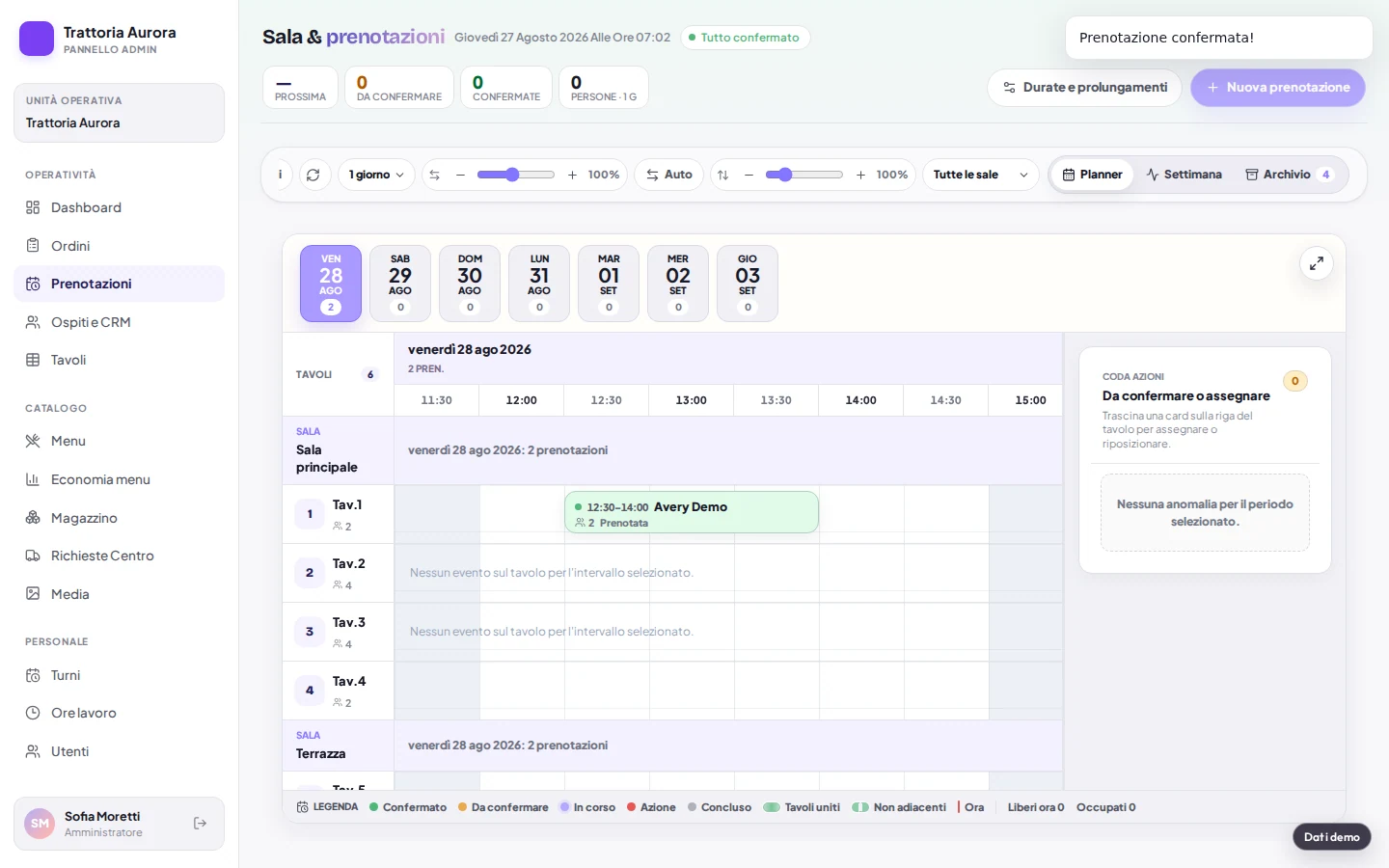Click the Terrazza room header
This screenshot has width=1389, height=868.
338,746
